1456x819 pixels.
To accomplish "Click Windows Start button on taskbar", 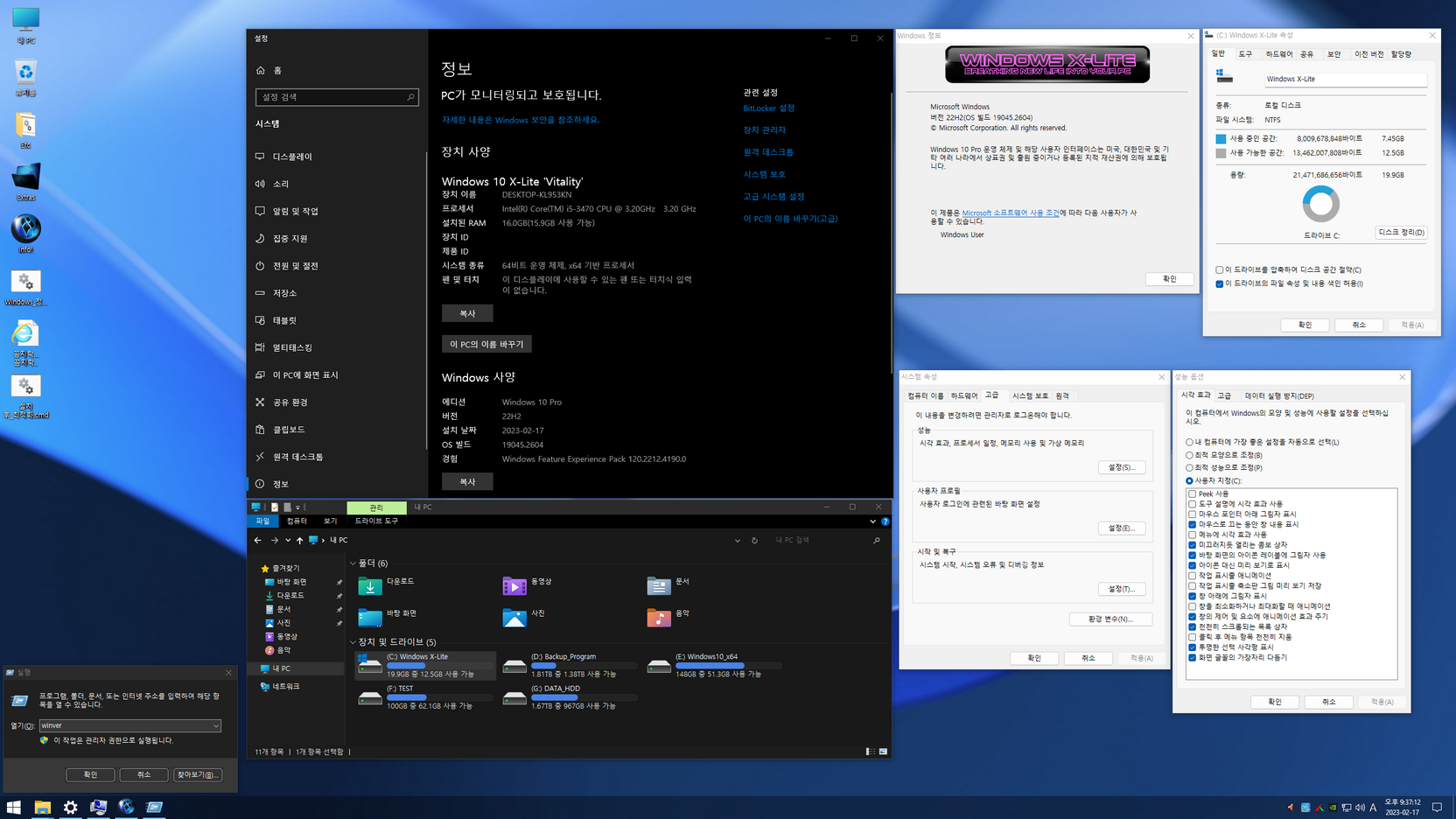I will [x=14, y=807].
